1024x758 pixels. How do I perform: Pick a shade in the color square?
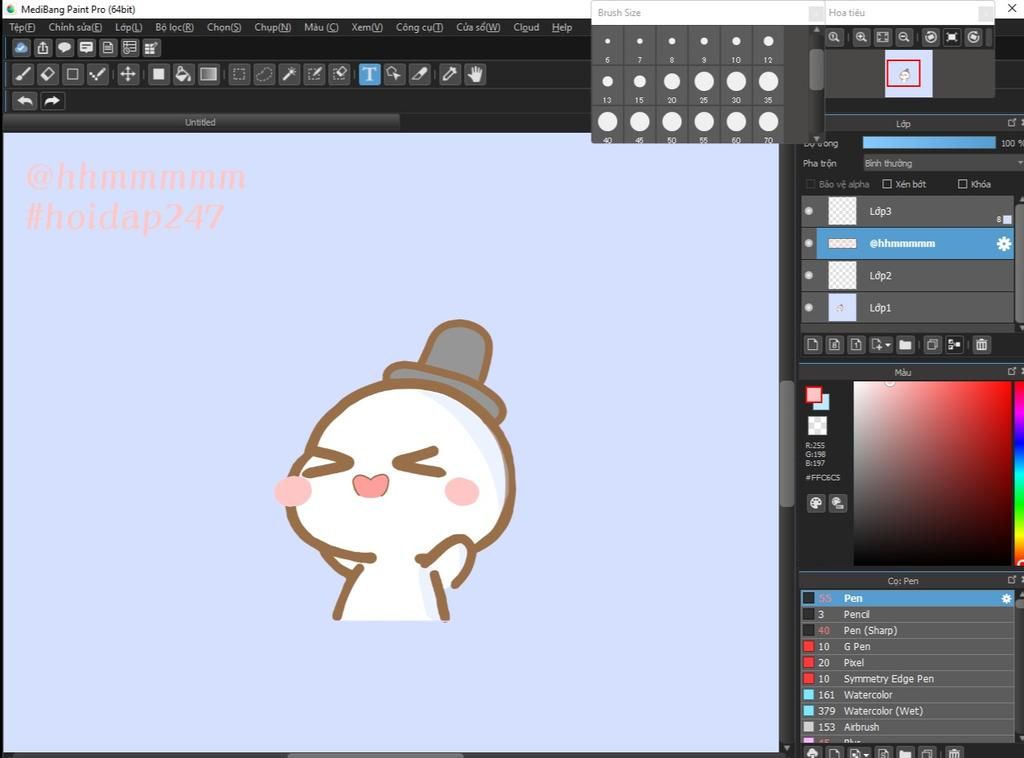932,473
